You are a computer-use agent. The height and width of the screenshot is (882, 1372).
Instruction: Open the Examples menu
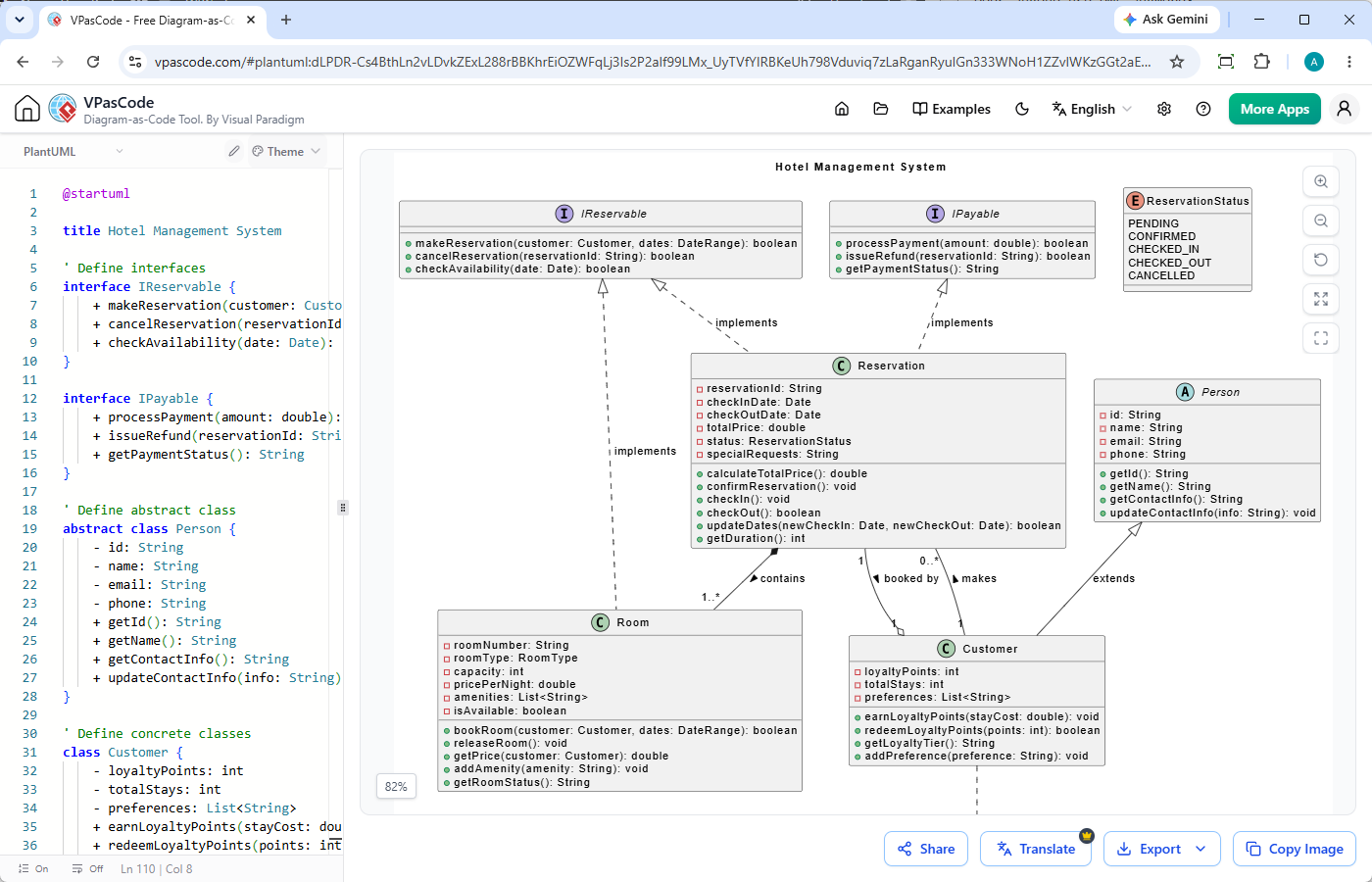tap(952, 109)
